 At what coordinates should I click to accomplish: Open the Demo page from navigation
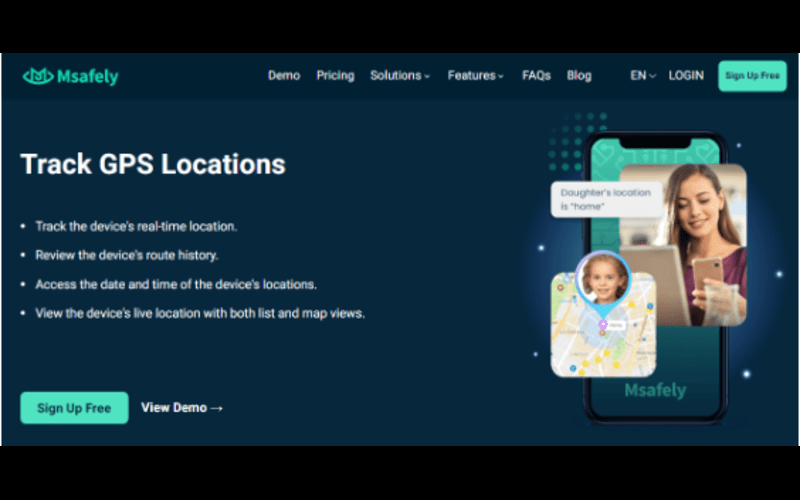tap(284, 76)
